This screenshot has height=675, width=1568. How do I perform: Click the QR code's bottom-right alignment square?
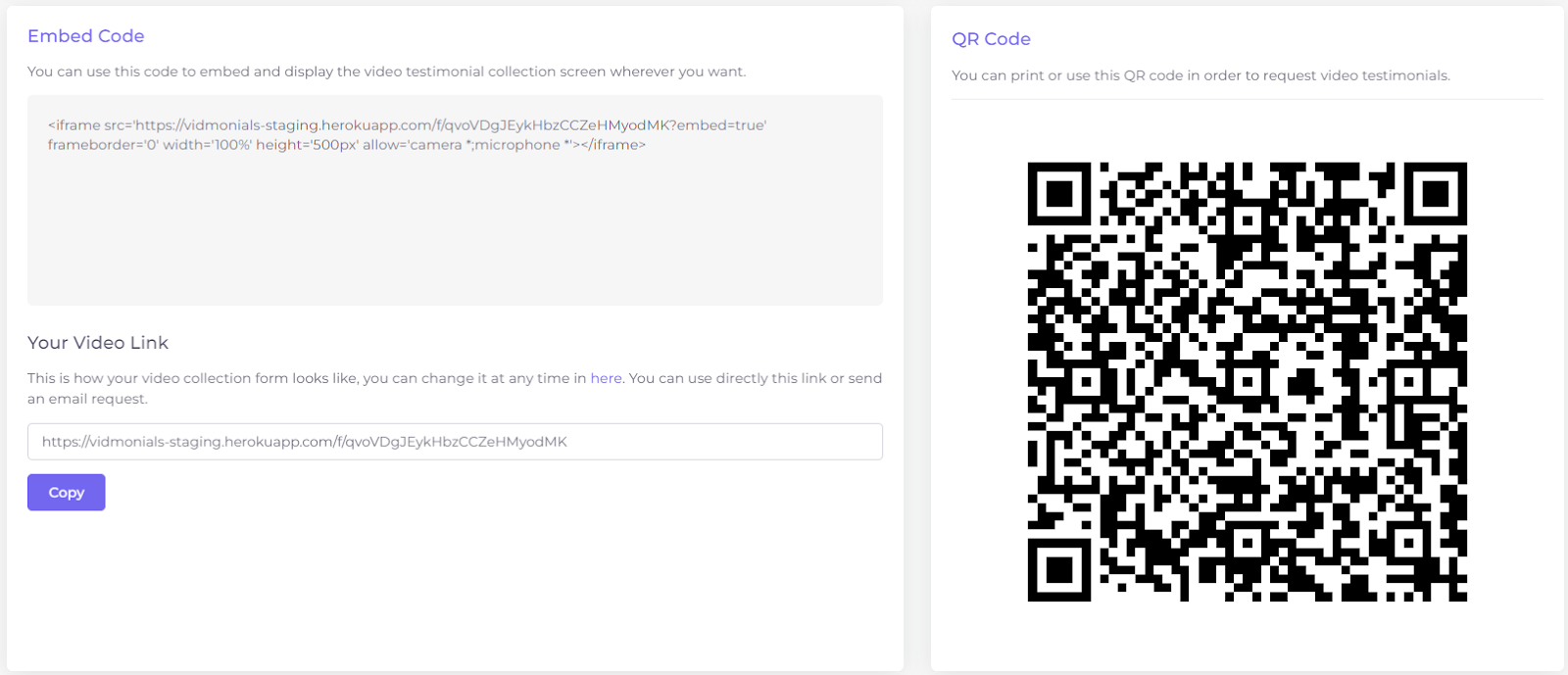tap(1409, 542)
